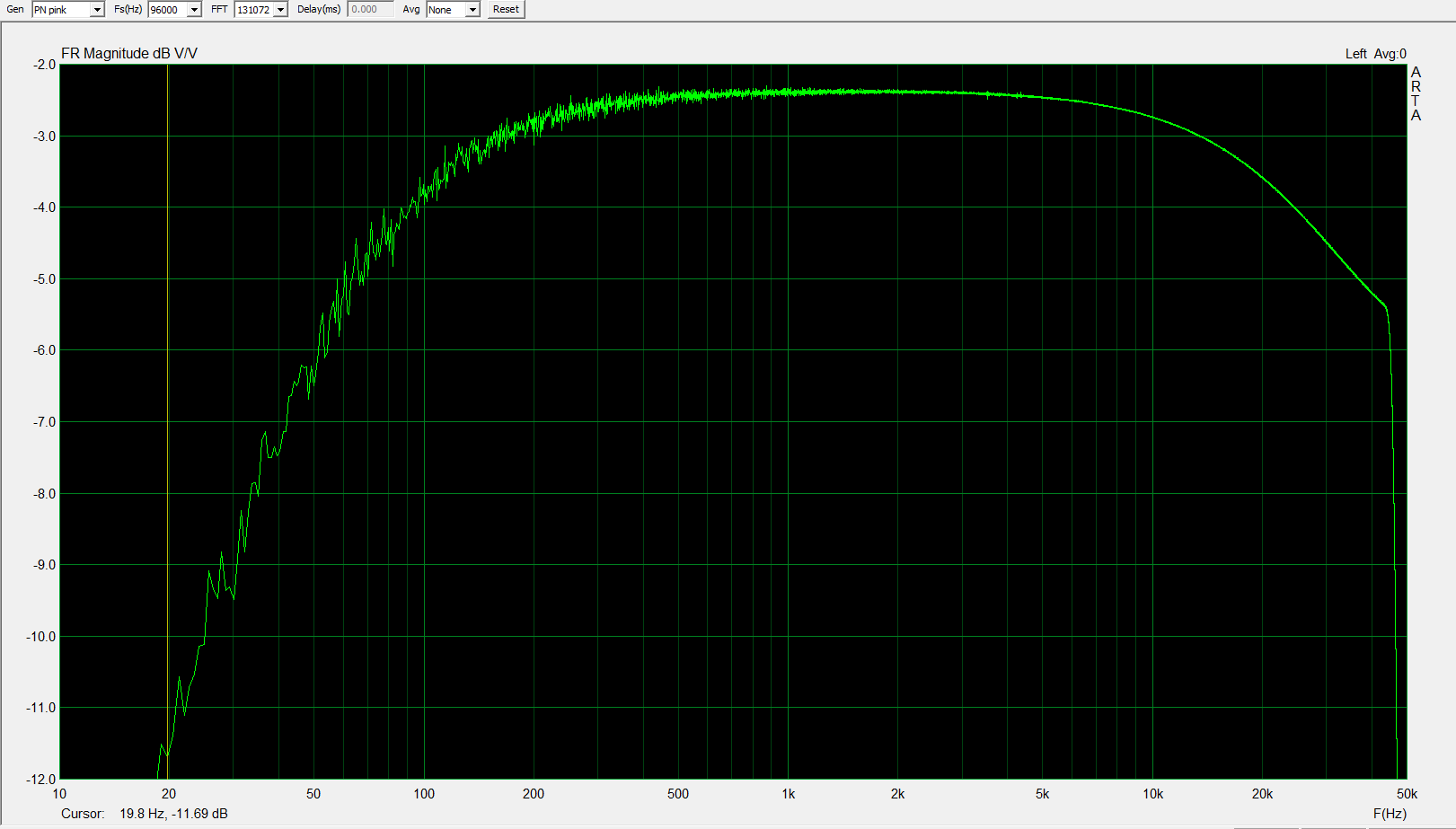The width and height of the screenshot is (1456, 829).
Task: Click the Reset button
Action: [x=506, y=9]
